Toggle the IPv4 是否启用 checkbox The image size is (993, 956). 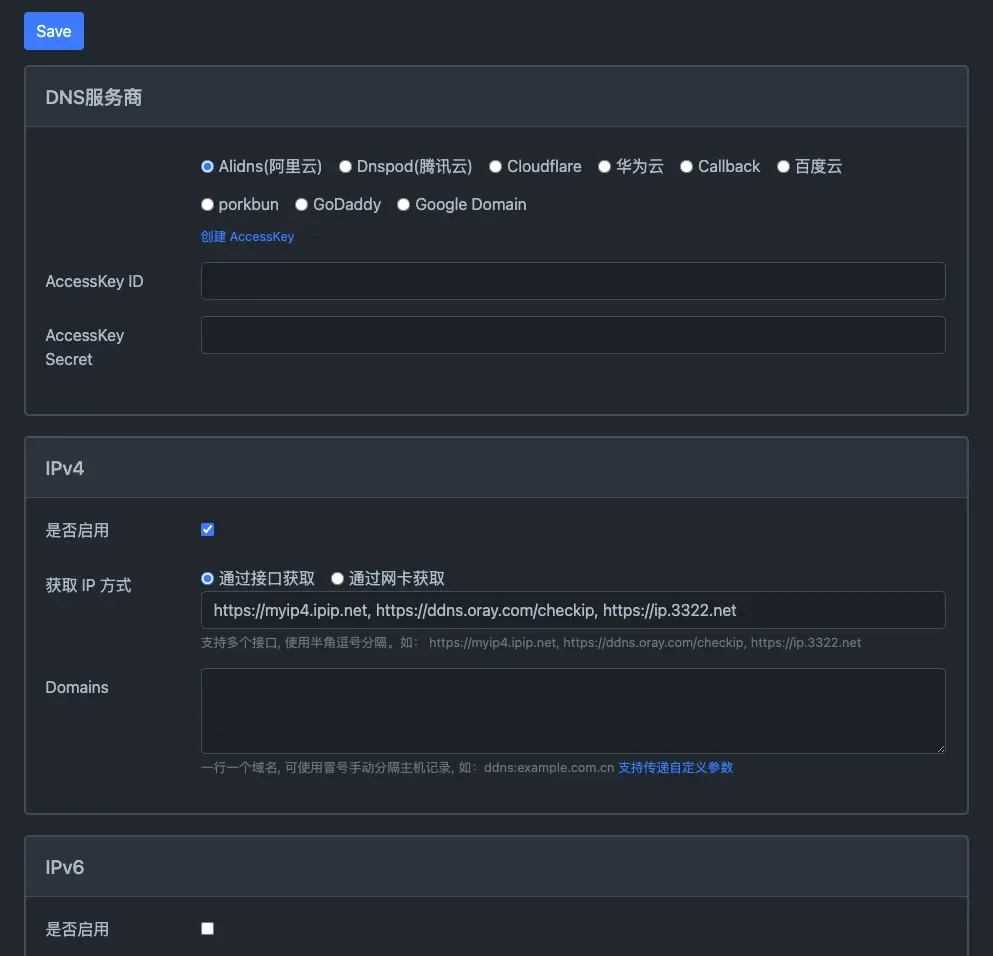click(208, 529)
